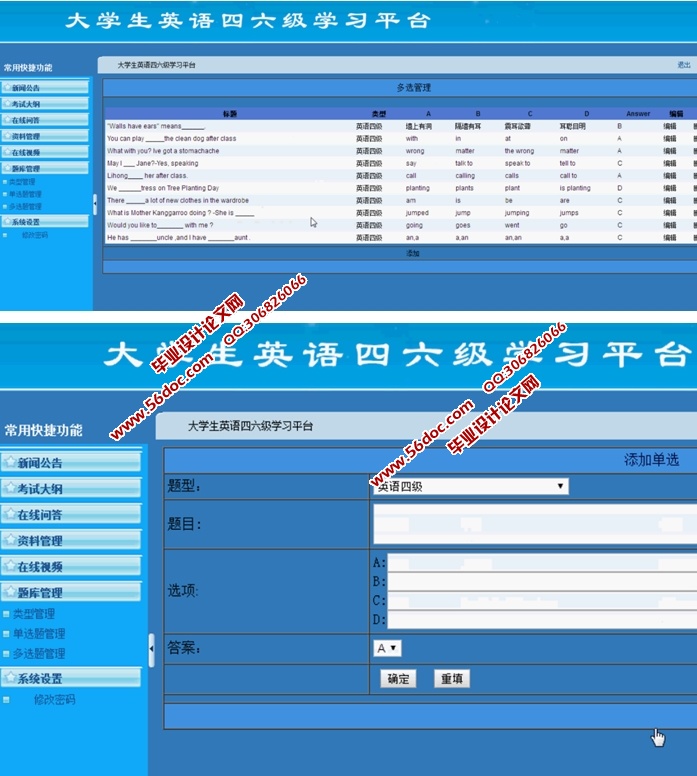
Task: Click the question text "Lihong___ her after class."
Action: point(148,176)
